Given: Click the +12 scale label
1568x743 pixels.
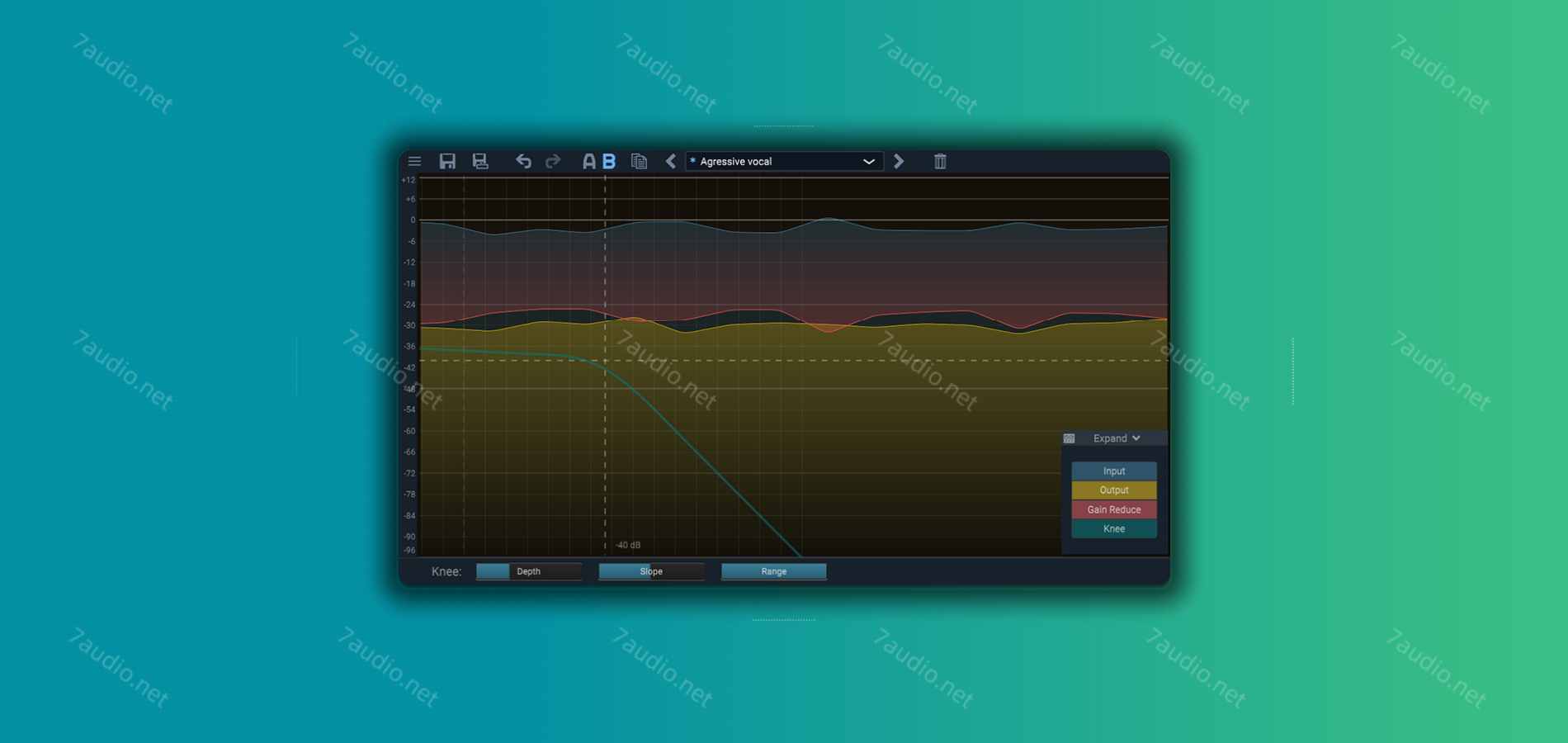Looking at the screenshot, I should 409,180.
